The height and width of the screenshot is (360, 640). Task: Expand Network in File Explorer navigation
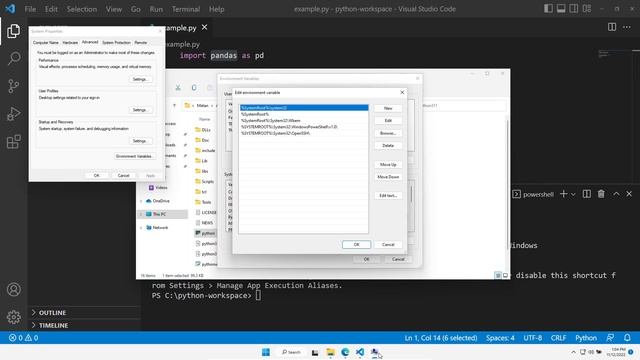(141, 227)
